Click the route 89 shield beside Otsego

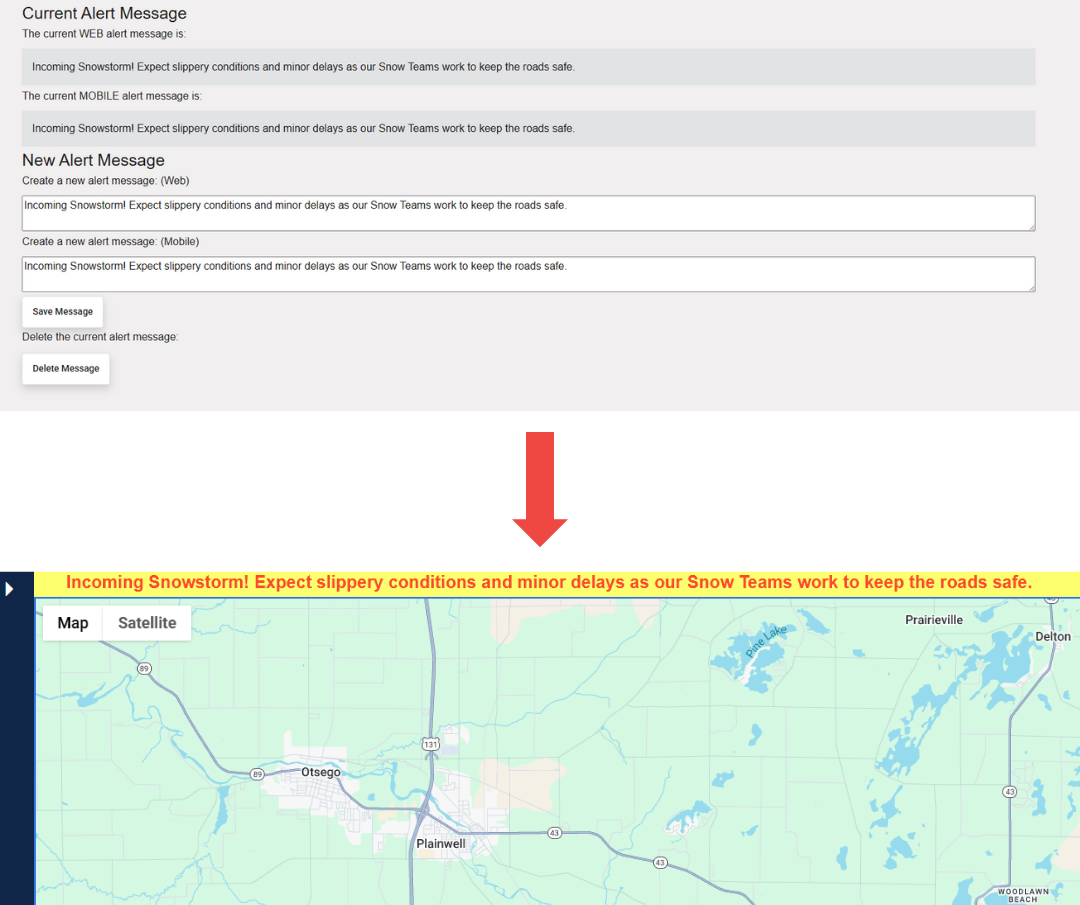pos(257,774)
